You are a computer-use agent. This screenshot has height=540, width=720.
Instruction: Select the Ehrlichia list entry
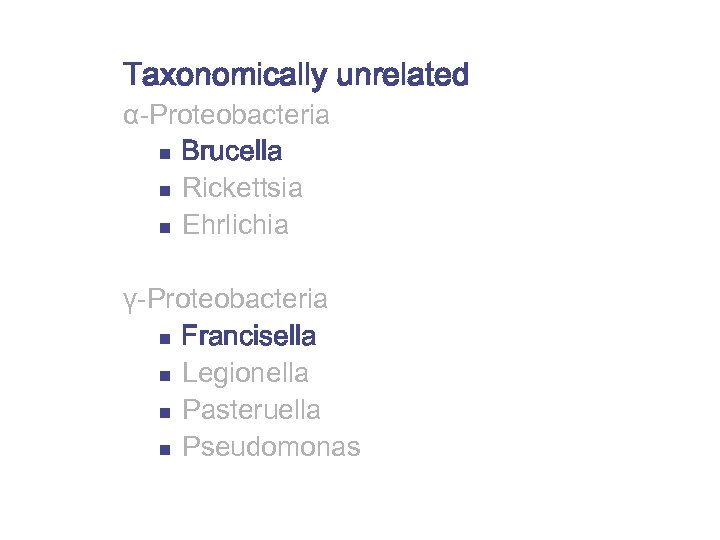click(x=235, y=225)
